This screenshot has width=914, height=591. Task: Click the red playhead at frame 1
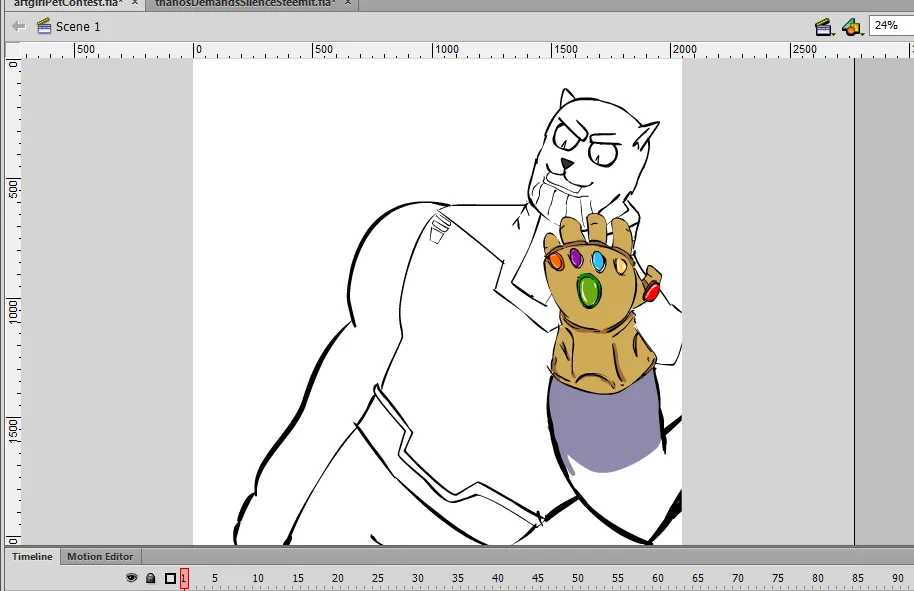[x=184, y=578]
